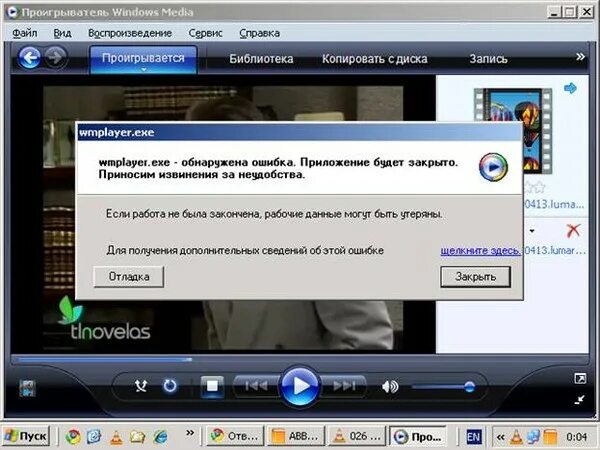Click the grayed forward navigation arrow
Screen dimensions: 600x450
(56, 58)
